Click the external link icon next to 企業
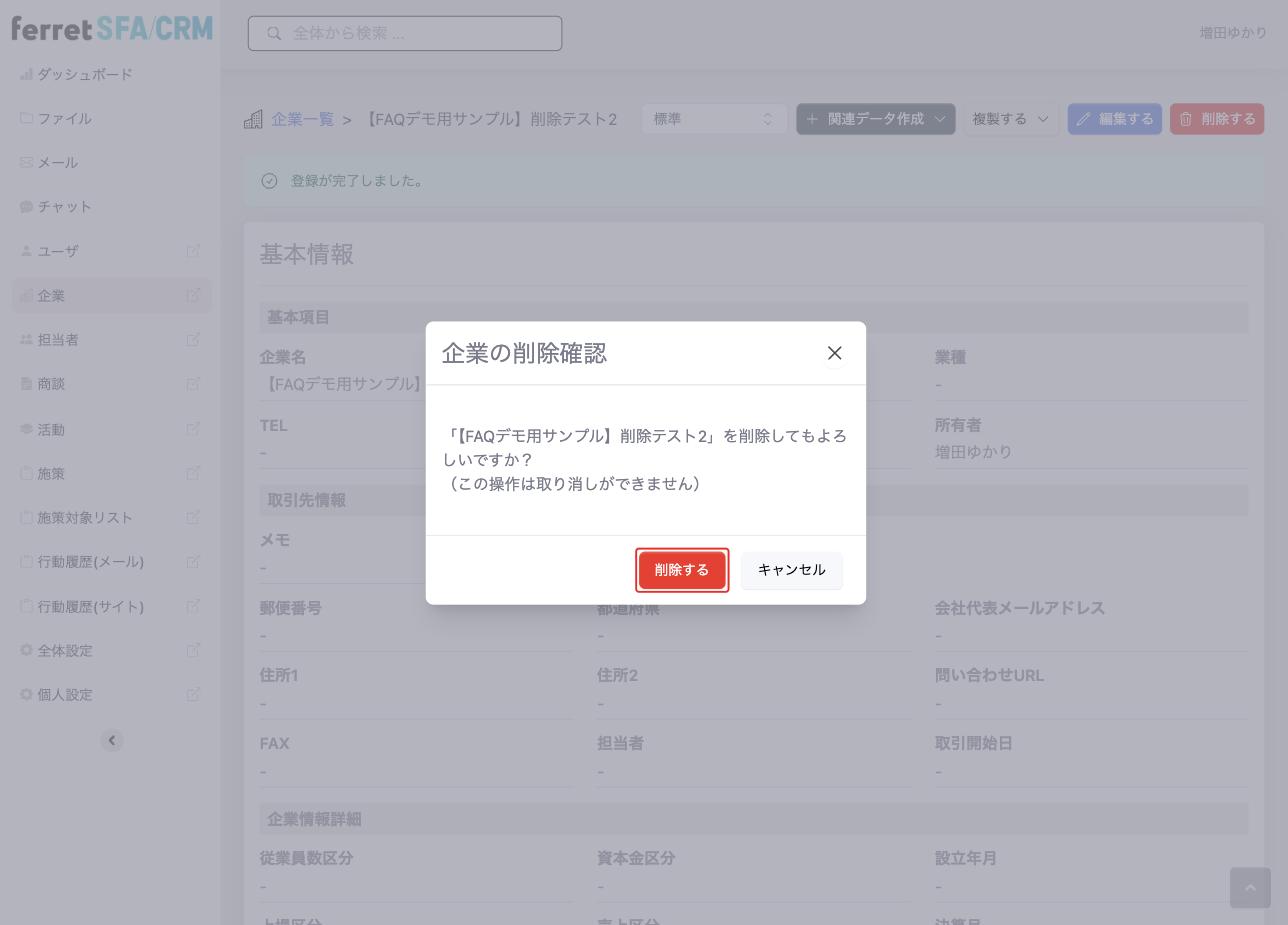Image resolution: width=1288 pixels, height=925 pixels. tap(194, 295)
